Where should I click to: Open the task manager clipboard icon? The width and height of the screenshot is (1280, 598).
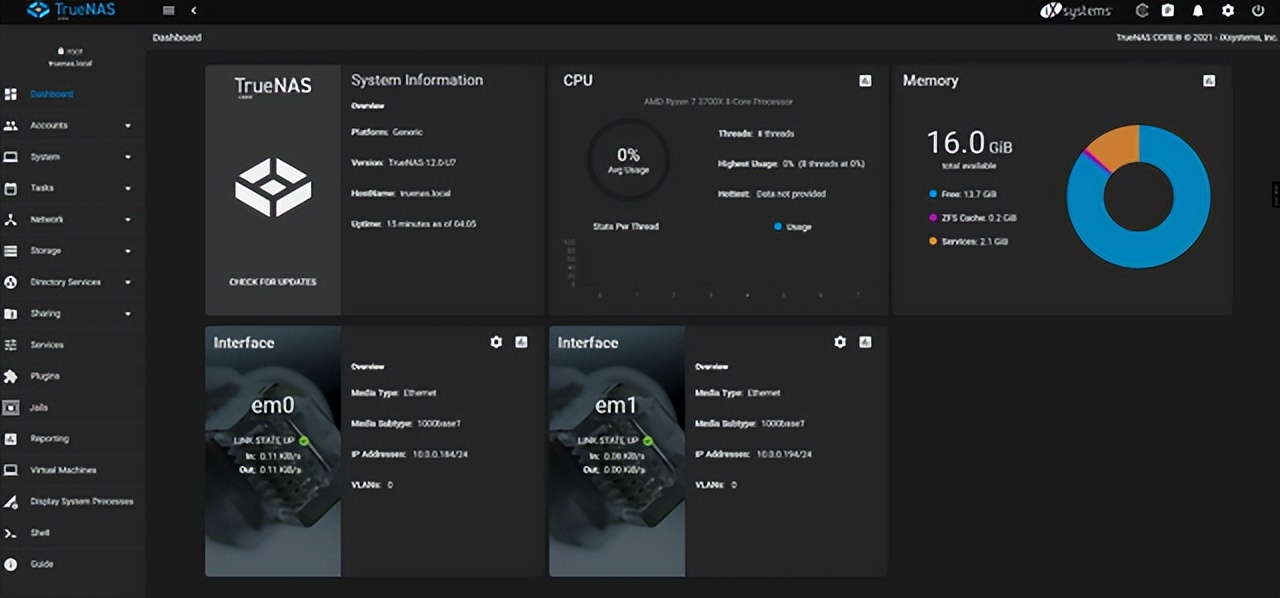(x=1168, y=11)
